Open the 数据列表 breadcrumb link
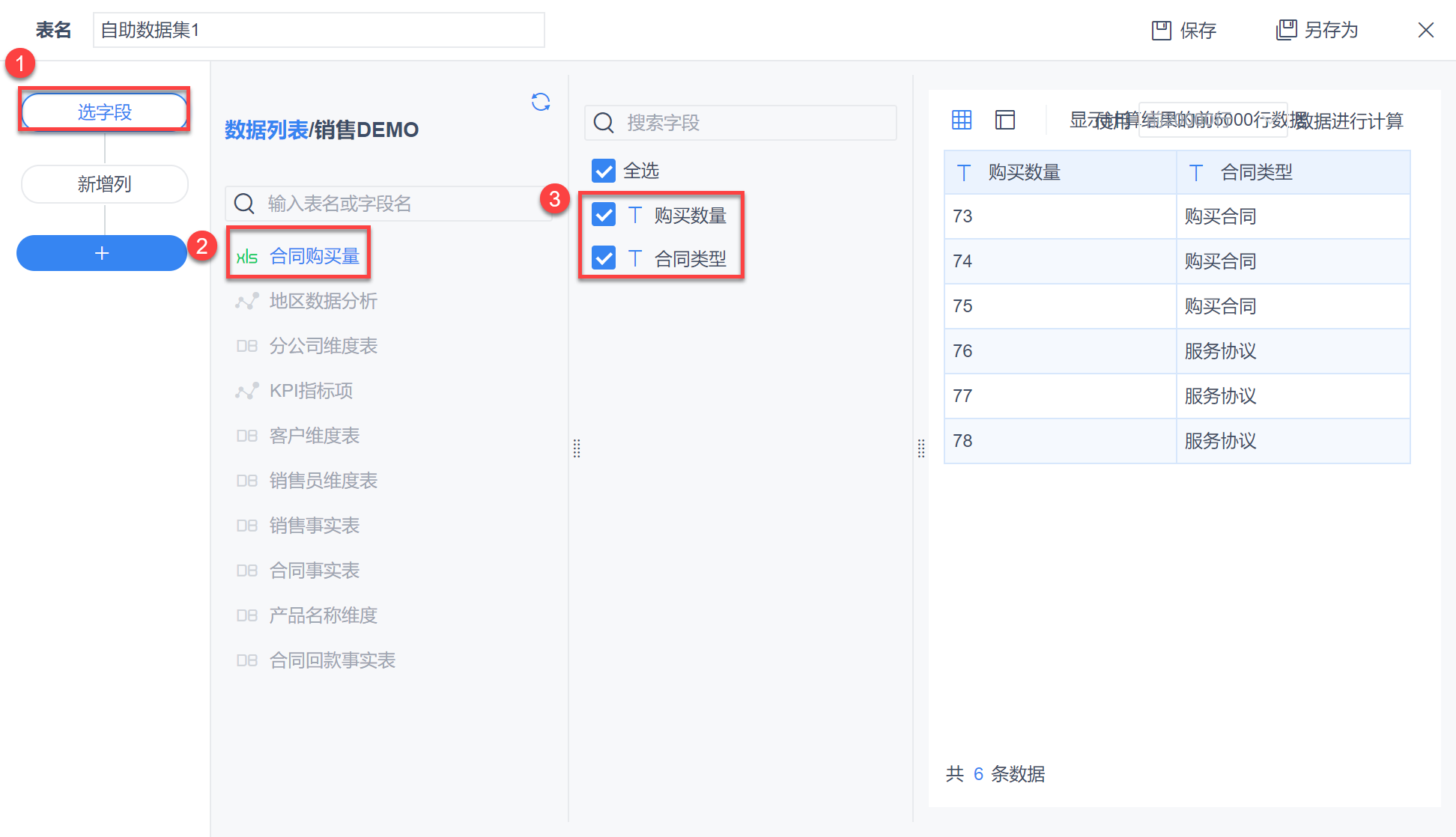Viewport: 1456px width, 837px height. 266,130
